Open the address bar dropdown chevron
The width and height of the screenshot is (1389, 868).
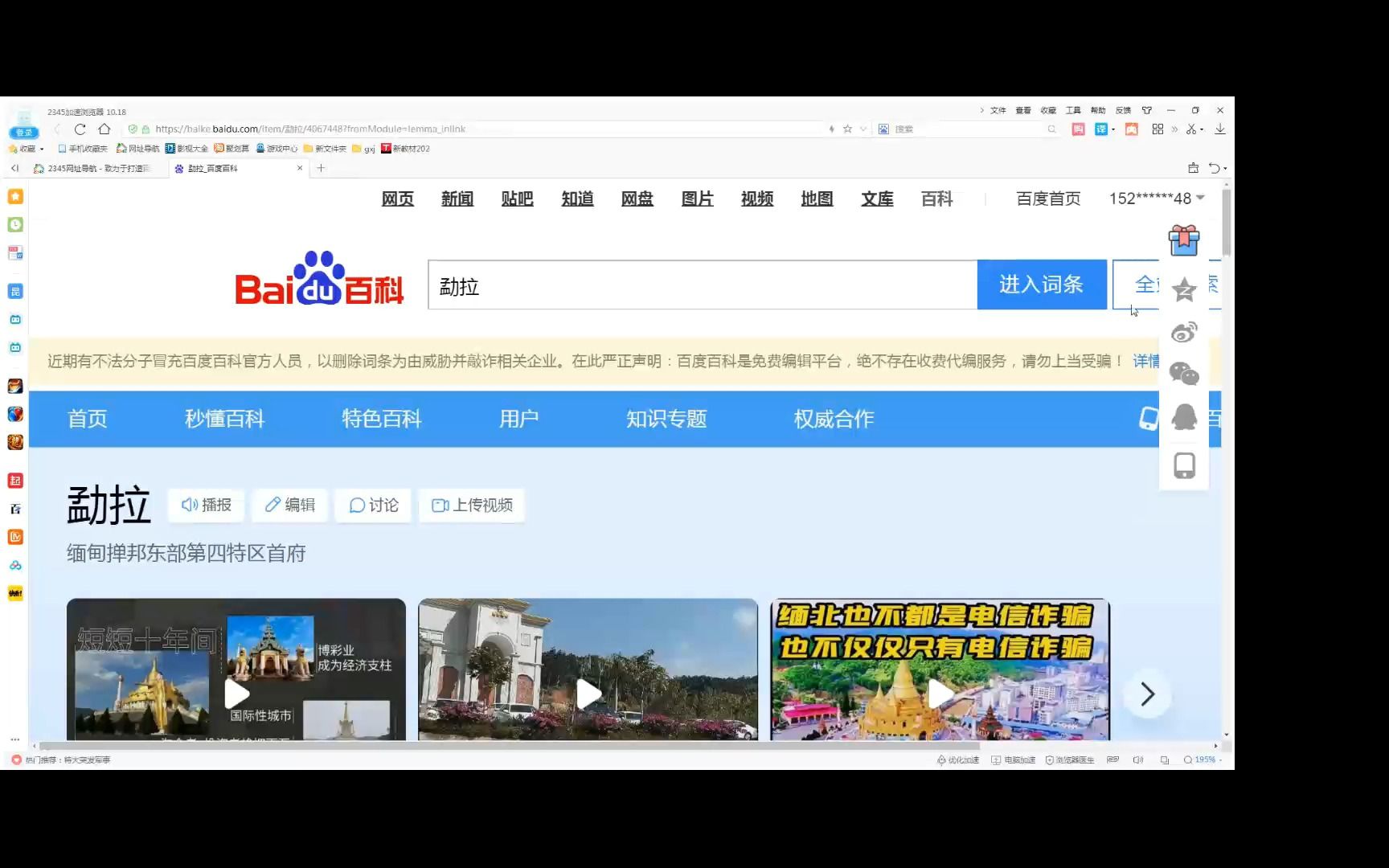863,129
